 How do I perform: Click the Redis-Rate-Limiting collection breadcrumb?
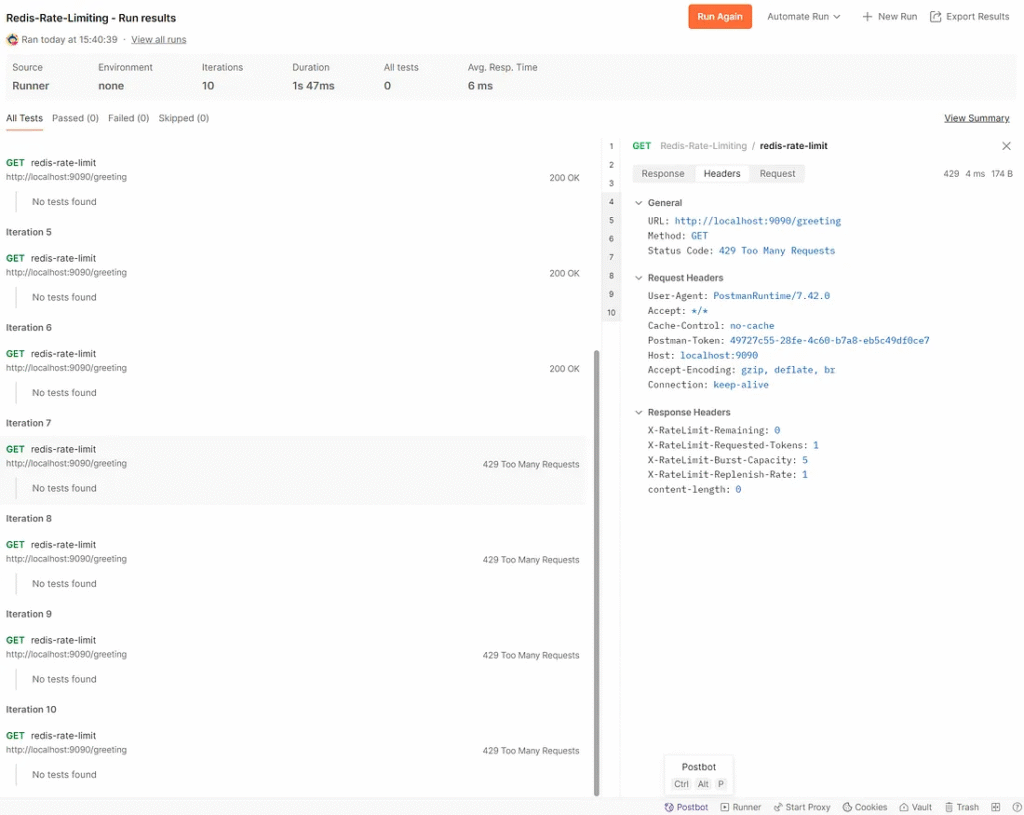pyautogui.click(x=703, y=146)
